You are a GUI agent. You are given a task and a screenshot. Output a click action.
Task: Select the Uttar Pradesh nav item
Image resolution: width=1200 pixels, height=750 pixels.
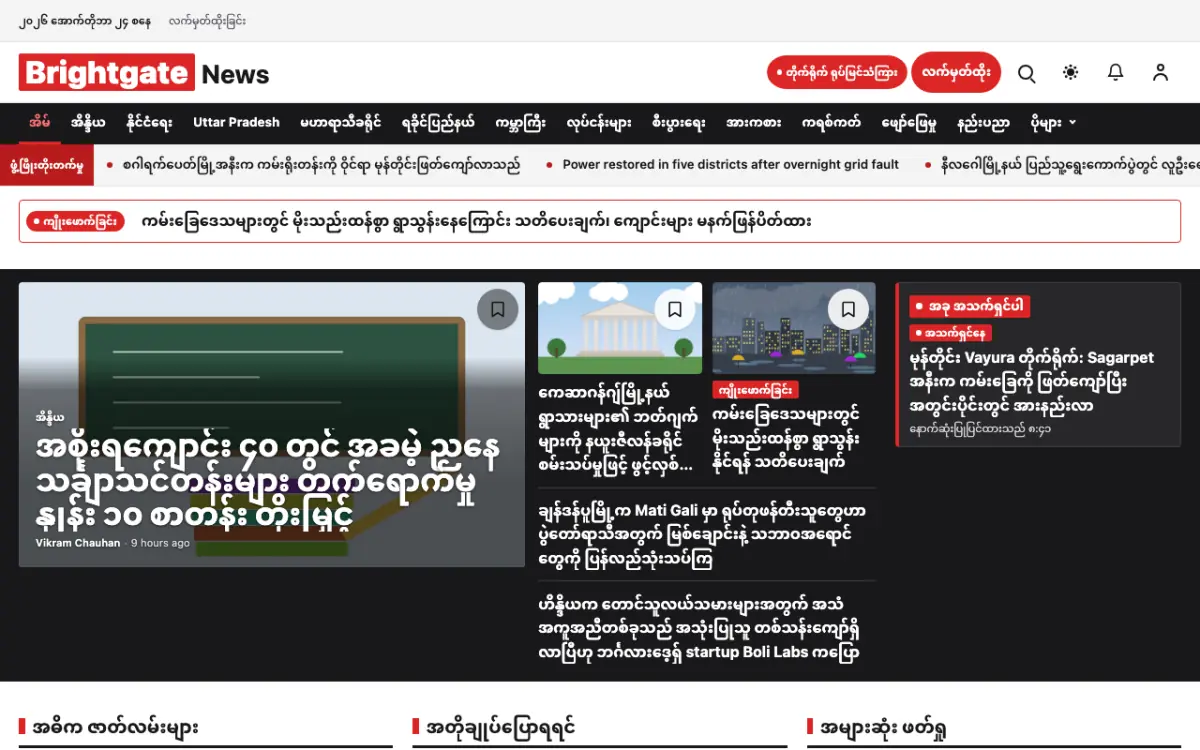236,123
